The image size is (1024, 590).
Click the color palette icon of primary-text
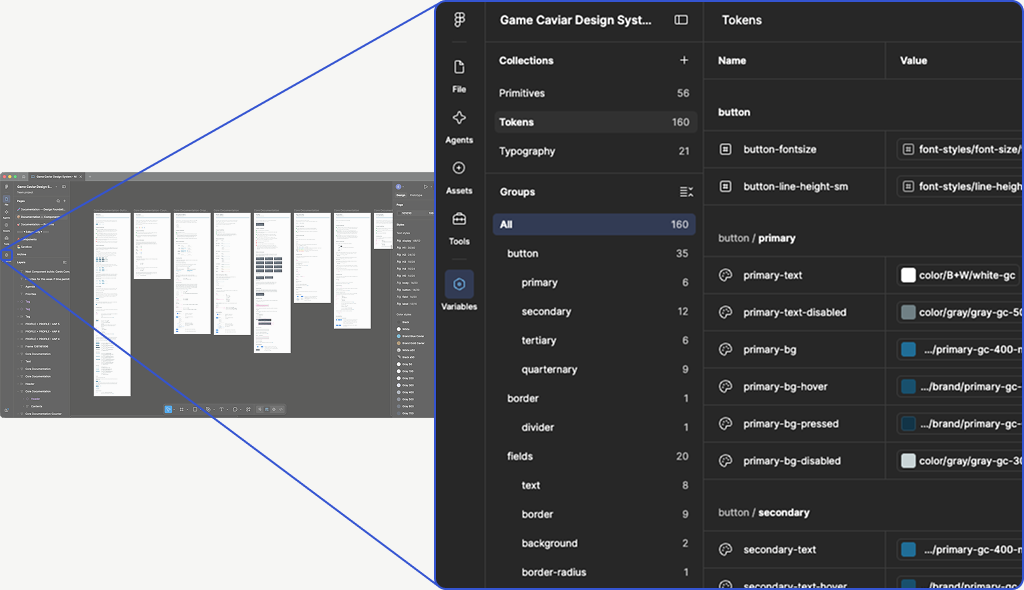[726, 275]
